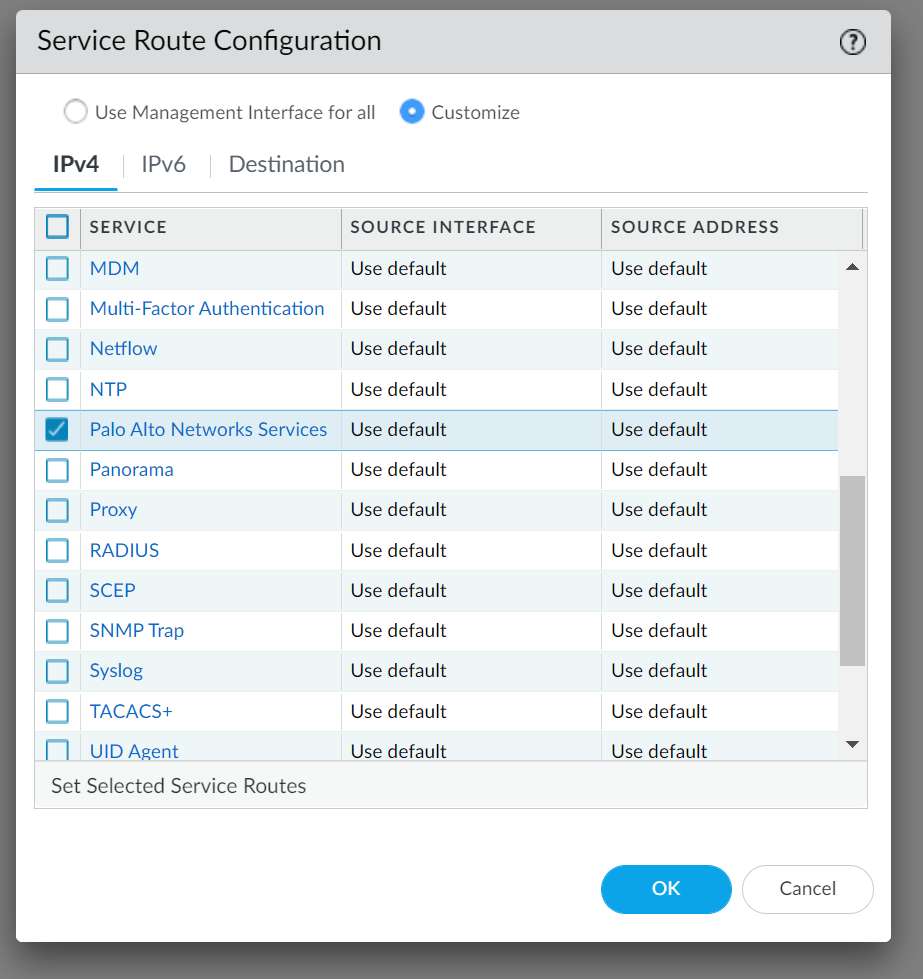The width and height of the screenshot is (923, 979).
Task: Select 'Use Management Interface for all' radio
Action: (75, 112)
